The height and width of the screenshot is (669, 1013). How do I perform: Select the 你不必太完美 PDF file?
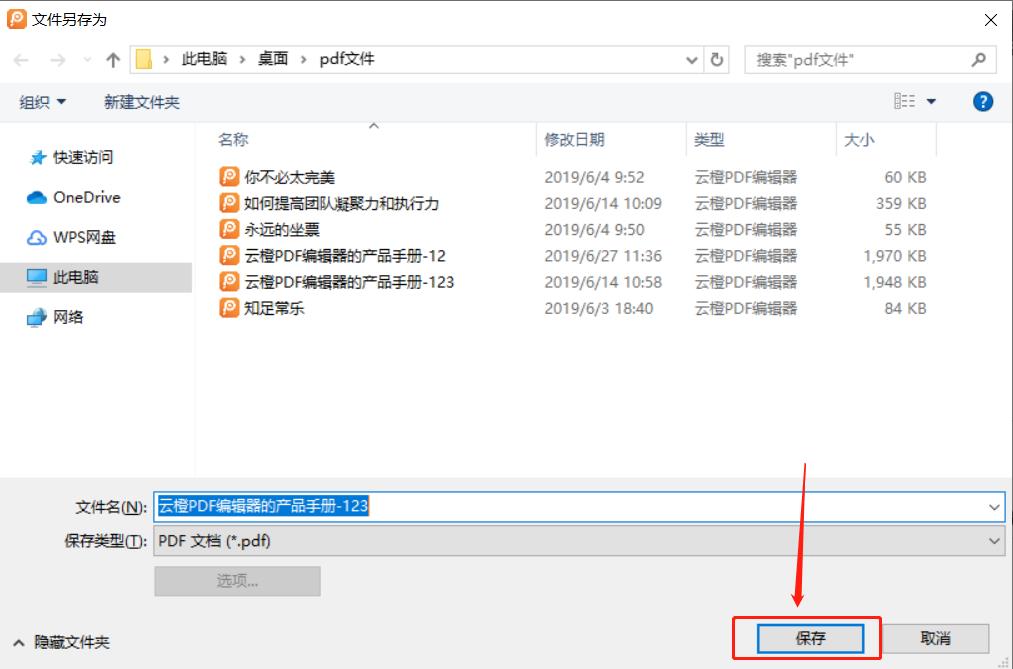point(289,177)
